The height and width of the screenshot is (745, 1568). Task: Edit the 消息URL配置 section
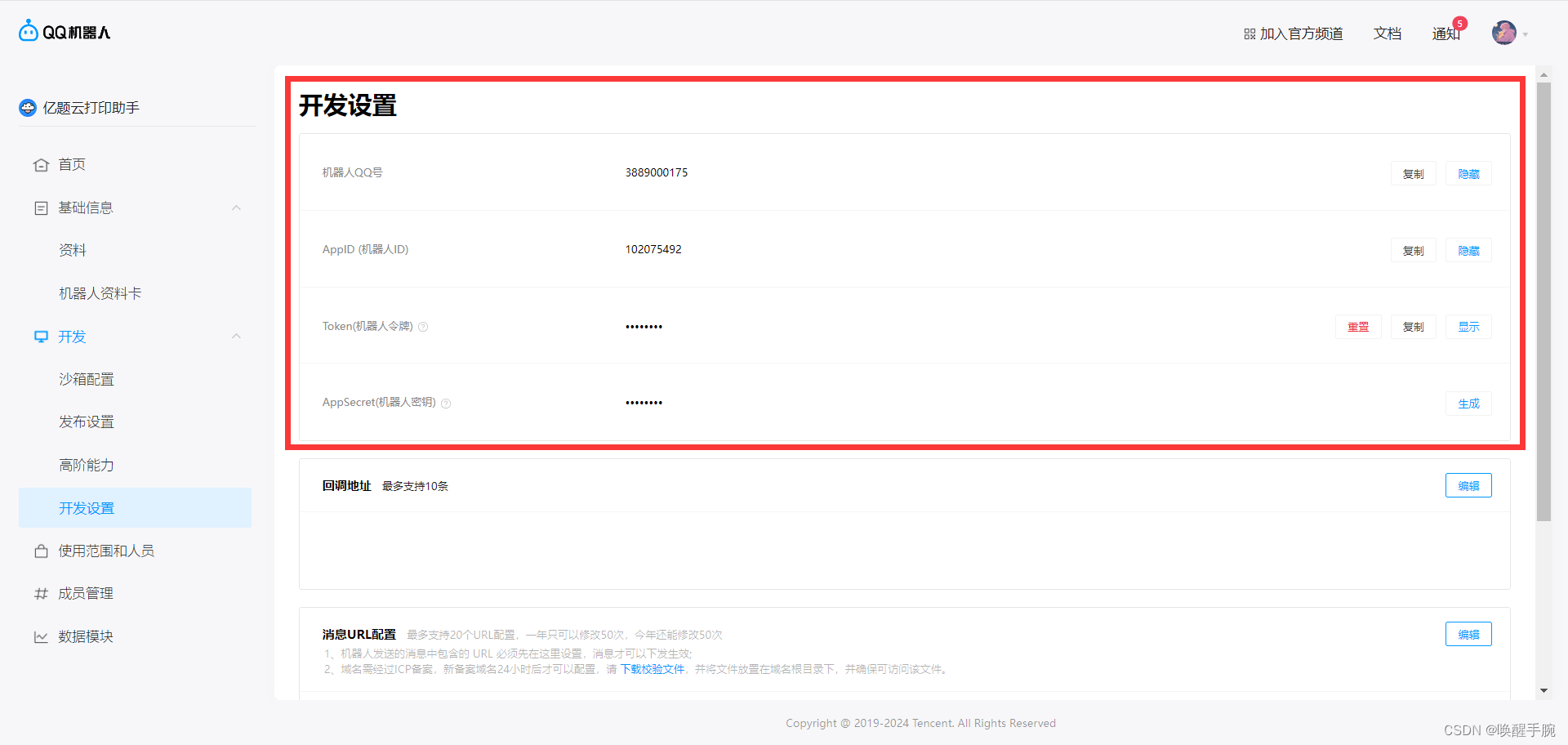(1468, 634)
